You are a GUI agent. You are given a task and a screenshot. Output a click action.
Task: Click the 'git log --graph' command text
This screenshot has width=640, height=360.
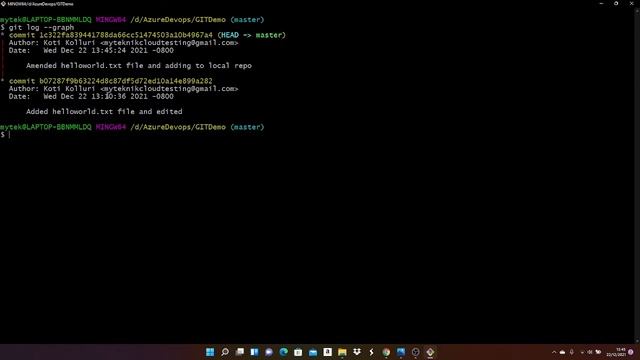click(x=41, y=27)
